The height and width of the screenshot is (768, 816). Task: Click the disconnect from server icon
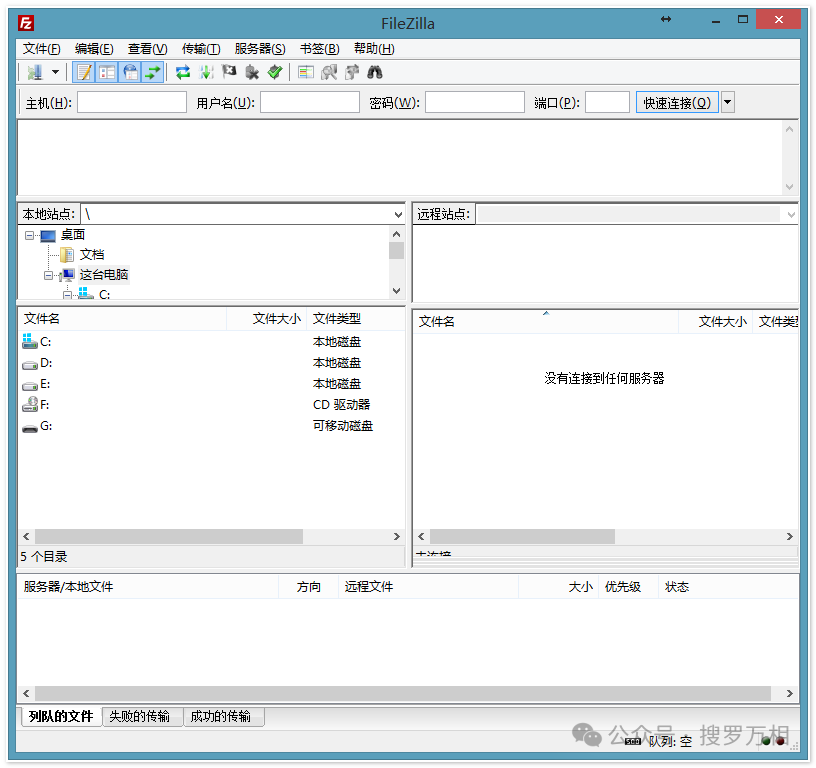[x=252, y=72]
